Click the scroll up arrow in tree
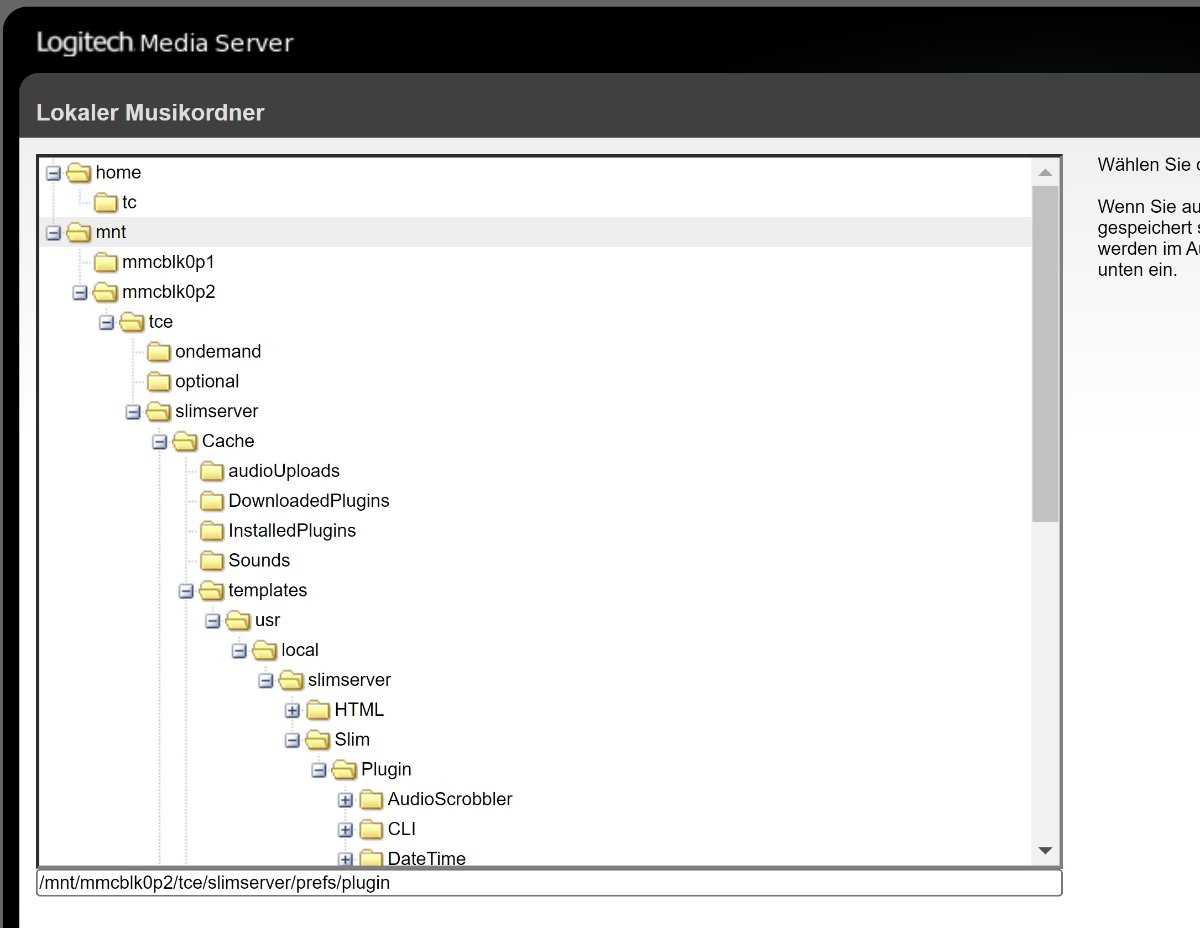The image size is (1200, 928). click(1046, 173)
